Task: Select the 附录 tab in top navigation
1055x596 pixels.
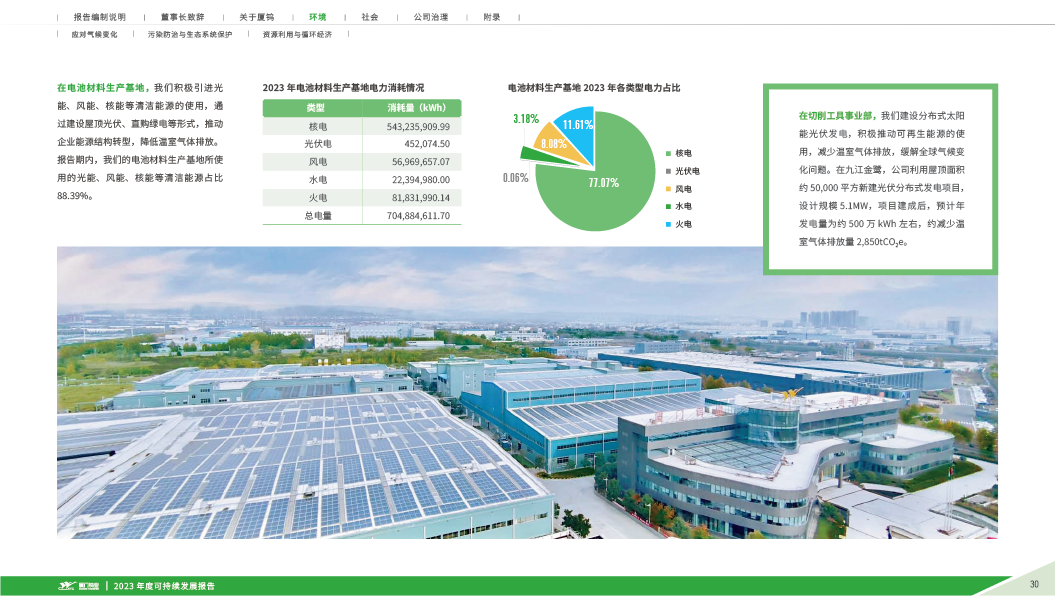Action: [x=492, y=18]
